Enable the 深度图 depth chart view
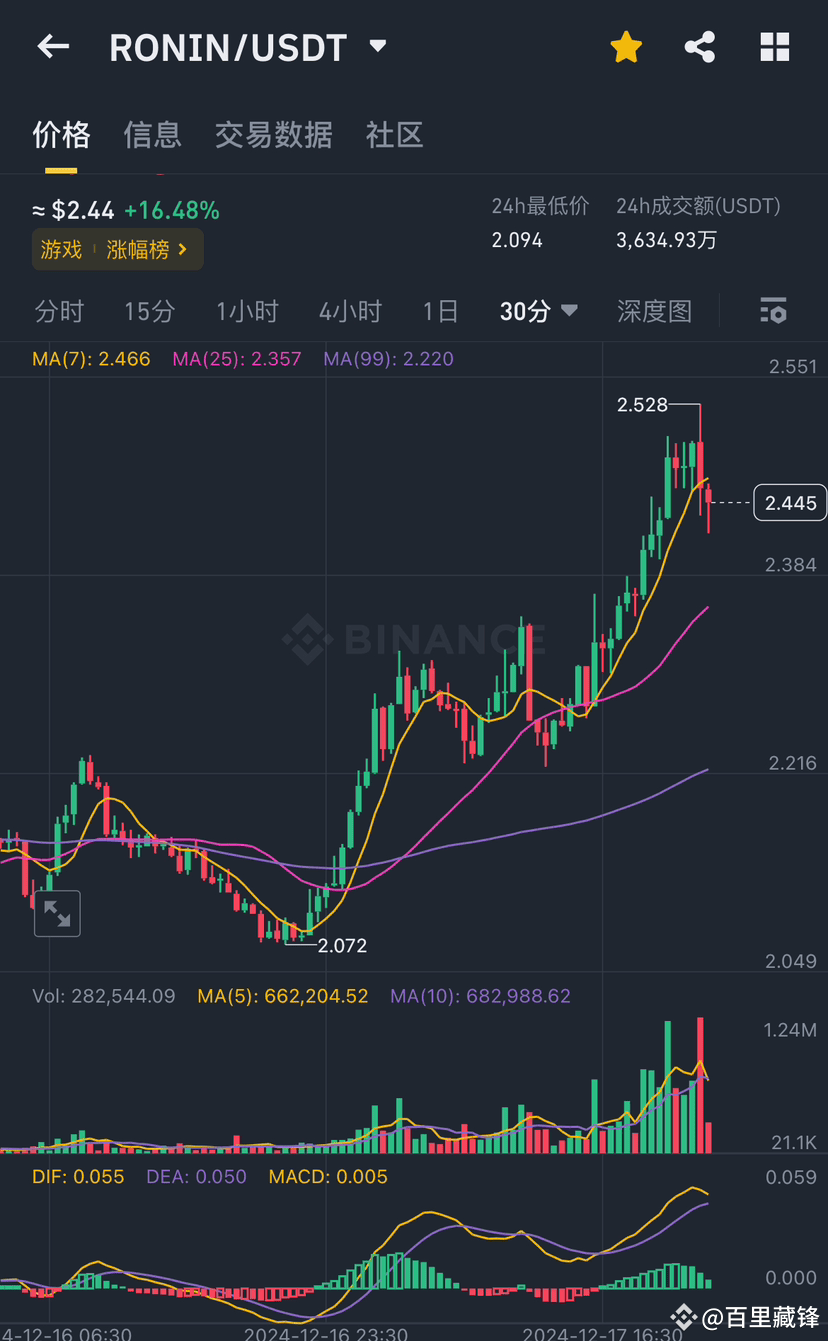The height and width of the screenshot is (1341, 828). pos(655,311)
